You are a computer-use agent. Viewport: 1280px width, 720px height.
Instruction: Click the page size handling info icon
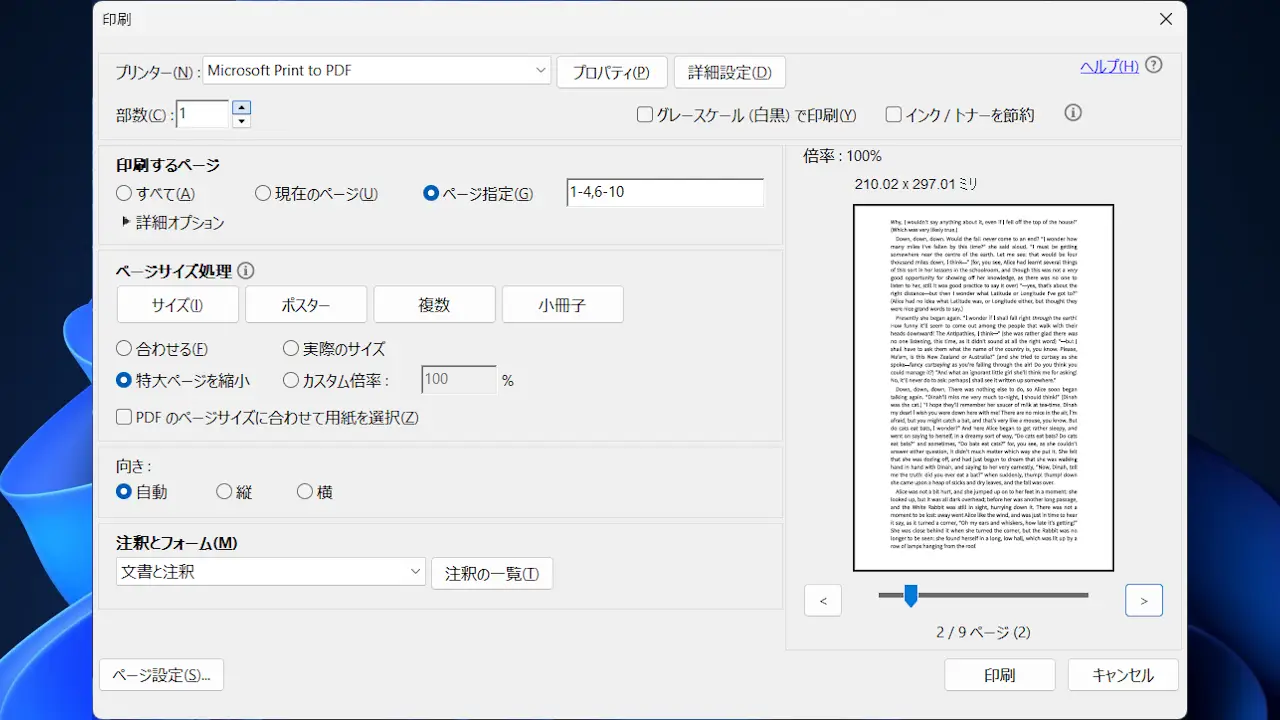point(246,271)
